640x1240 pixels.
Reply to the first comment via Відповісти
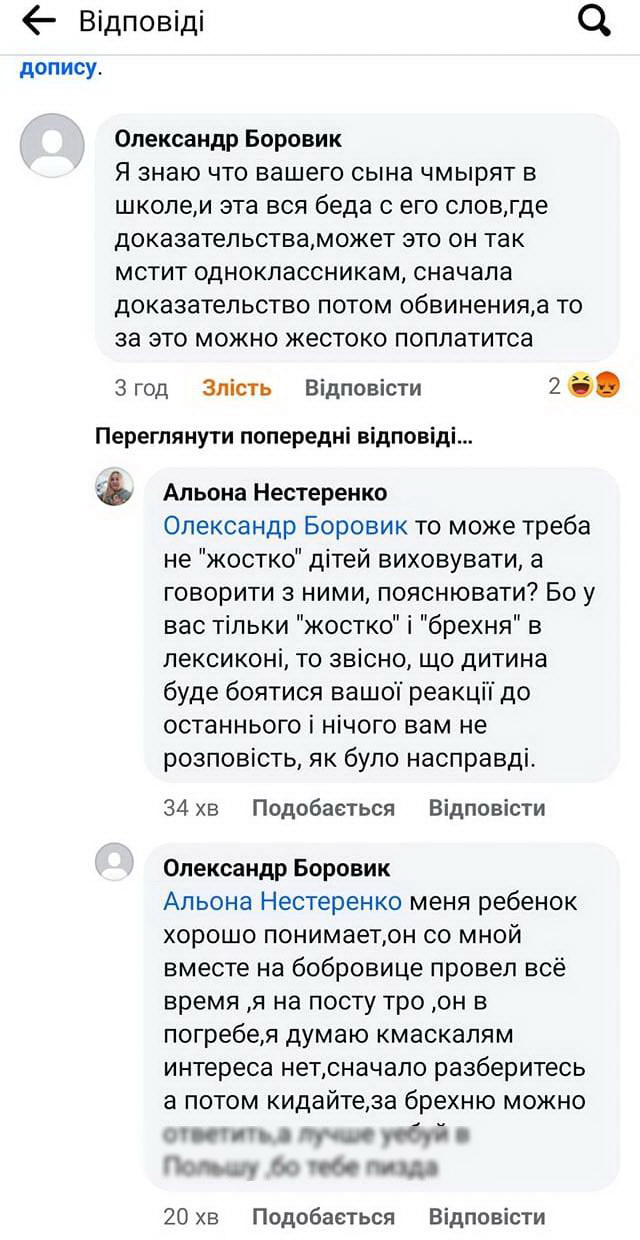(x=363, y=388)
